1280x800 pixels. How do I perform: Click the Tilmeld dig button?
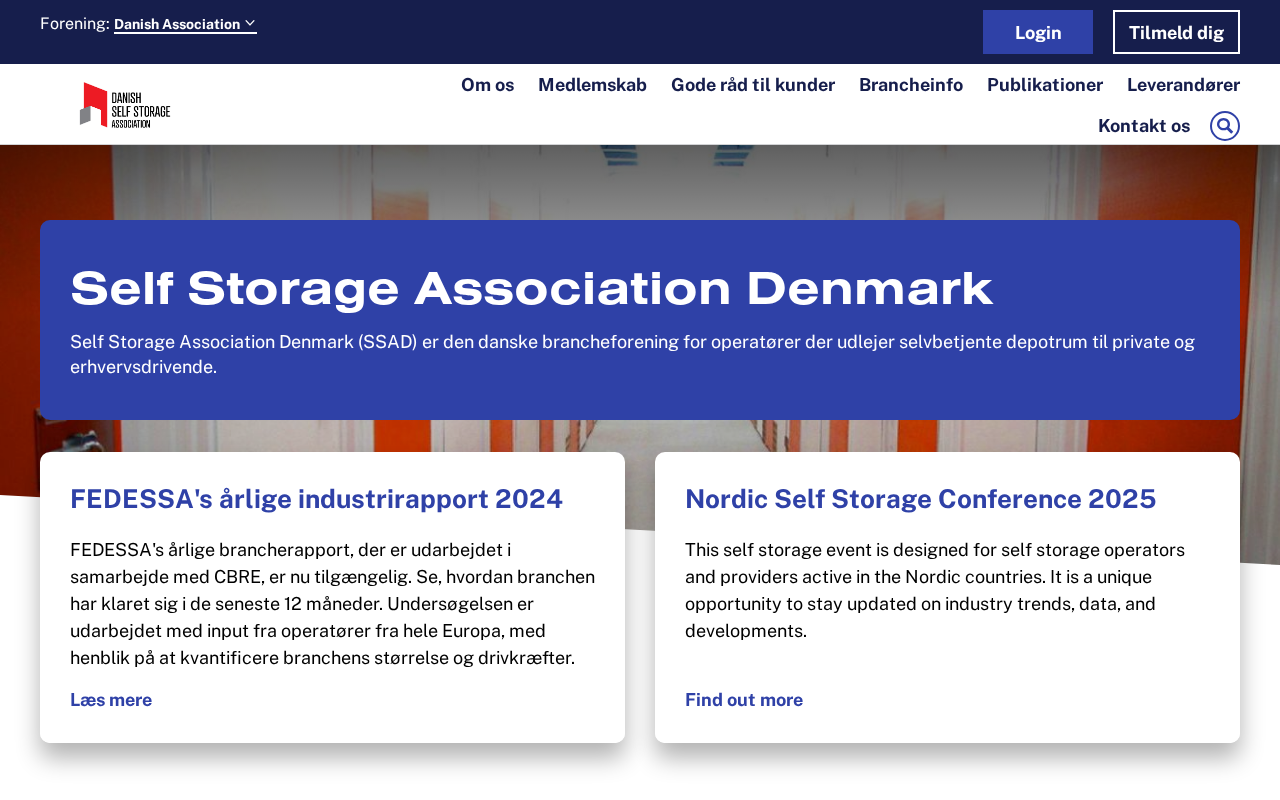click(x=1176, y=32)
